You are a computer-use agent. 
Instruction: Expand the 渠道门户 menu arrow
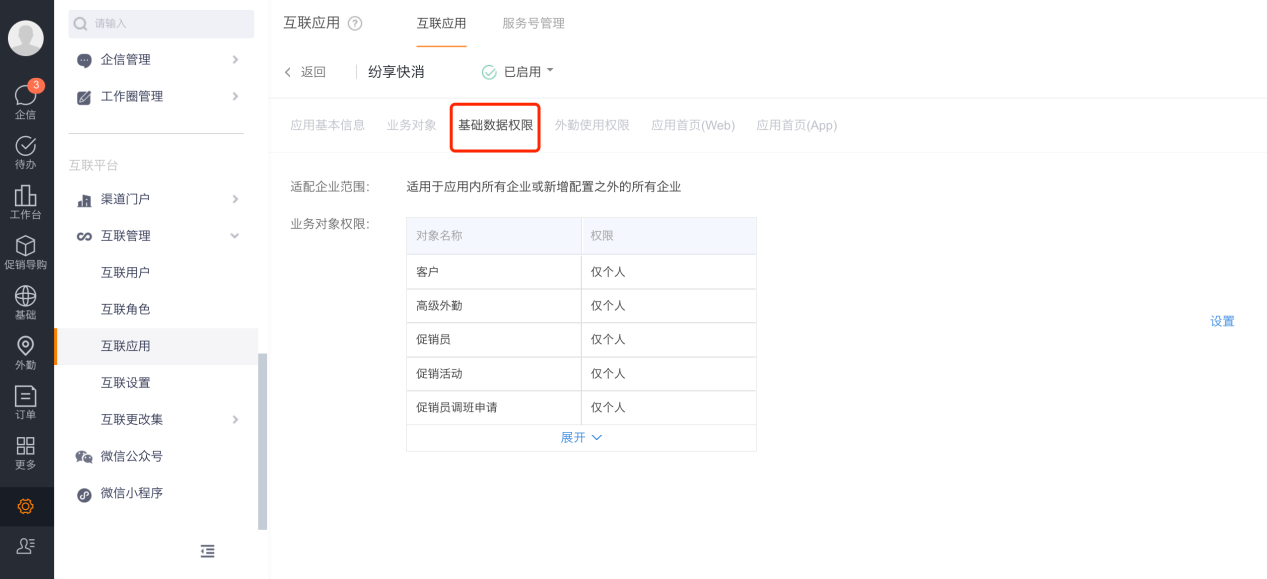point(235,199)
